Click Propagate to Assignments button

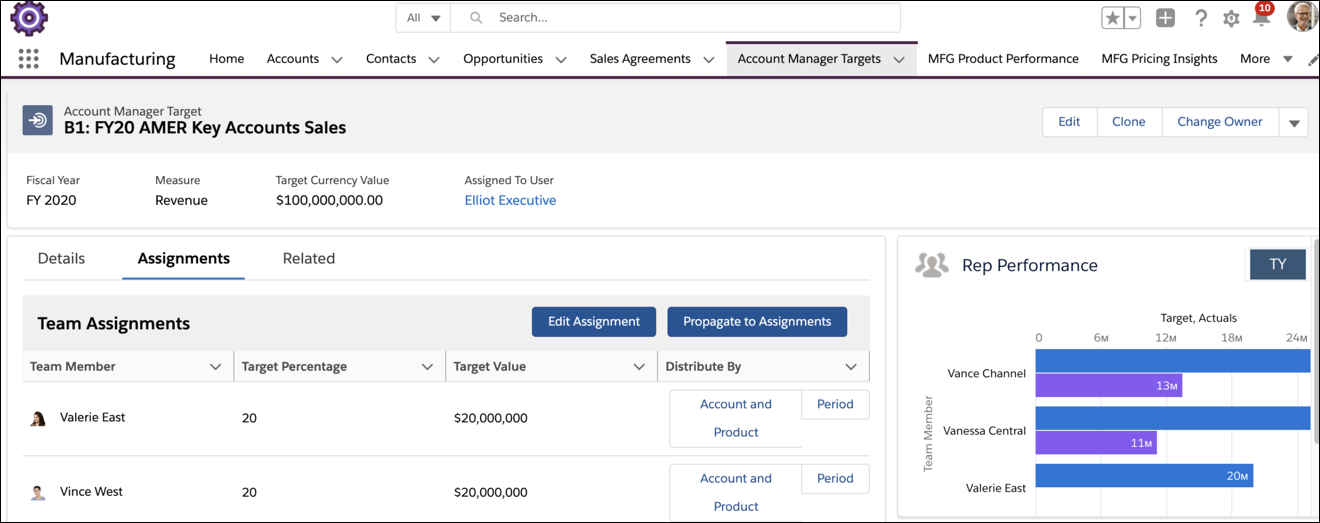click(757, 322)
